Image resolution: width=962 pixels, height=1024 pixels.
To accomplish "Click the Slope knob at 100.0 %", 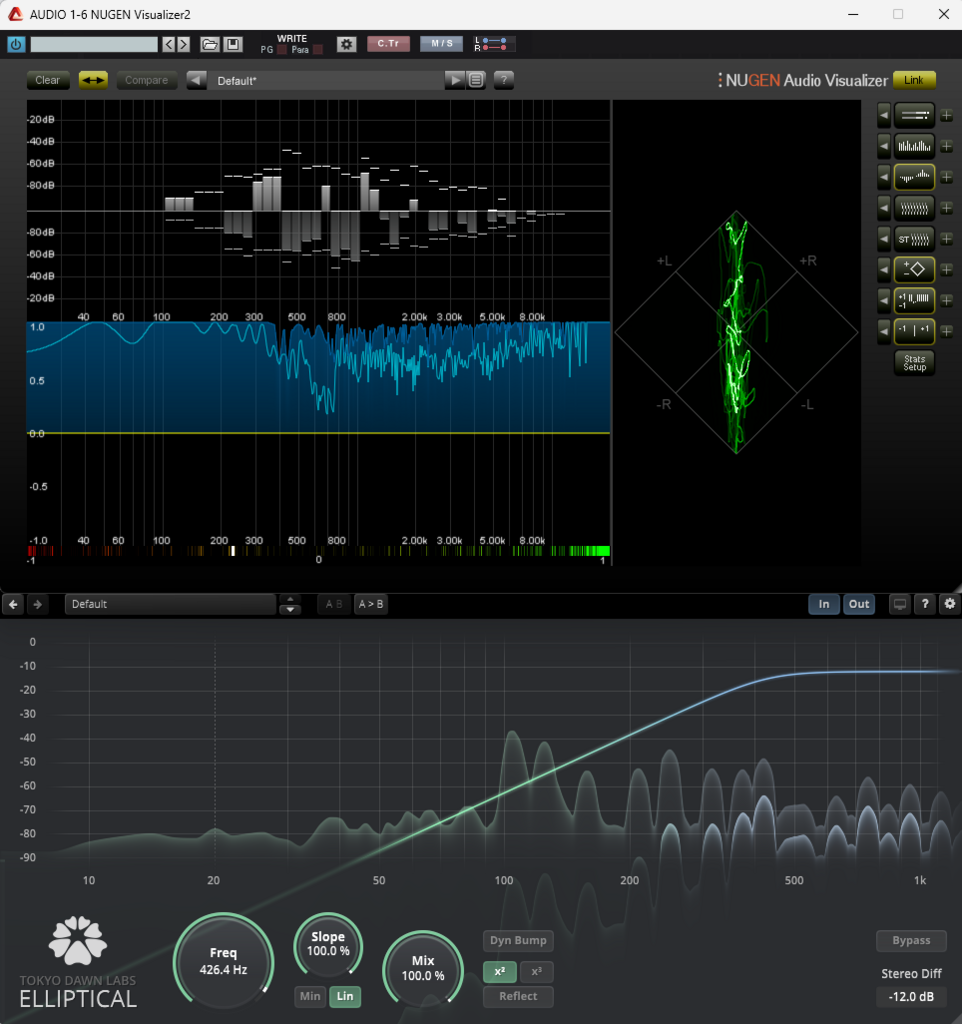I will [x=328, y=944].
